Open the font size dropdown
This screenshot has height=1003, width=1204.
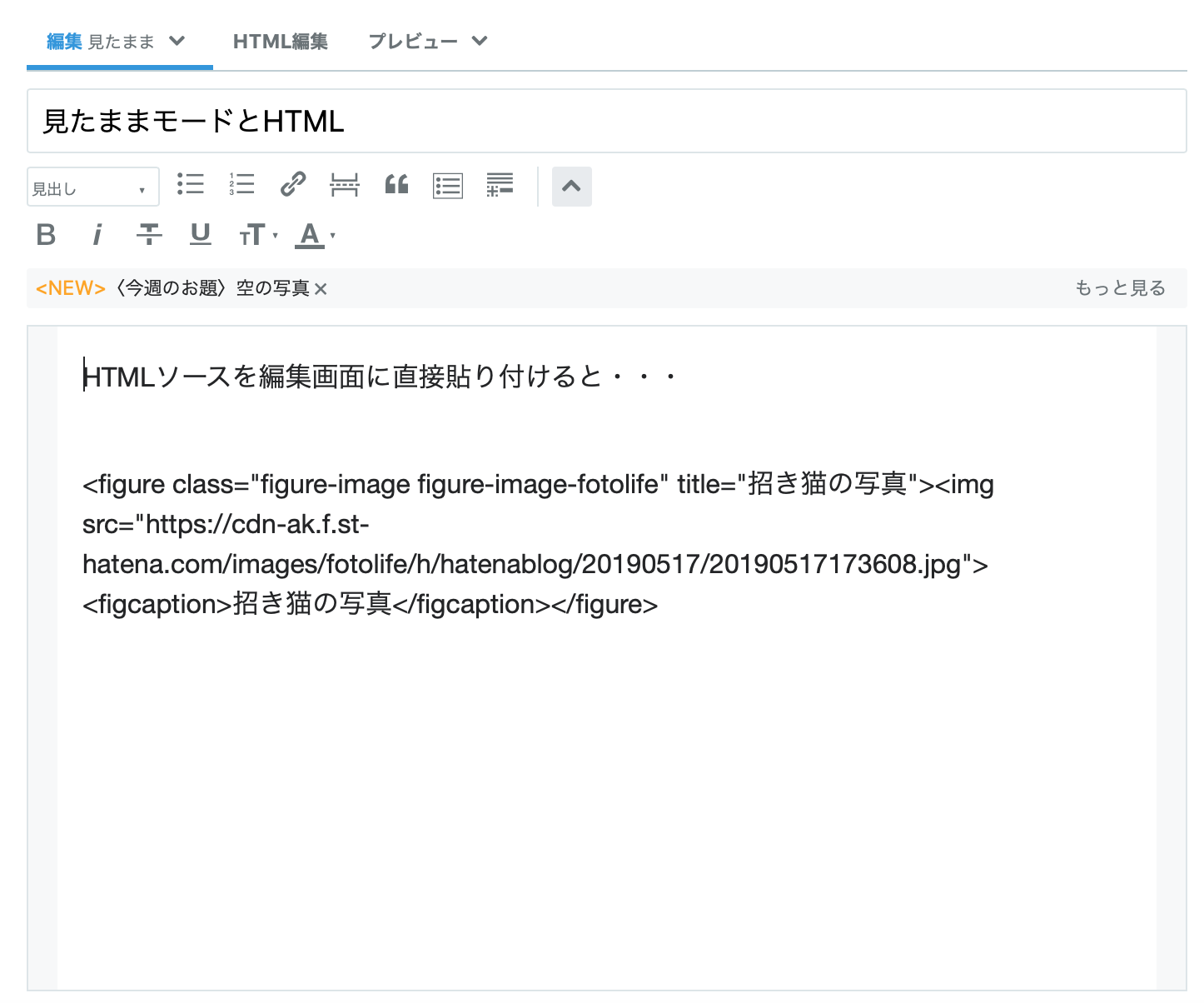coord(259,236)
